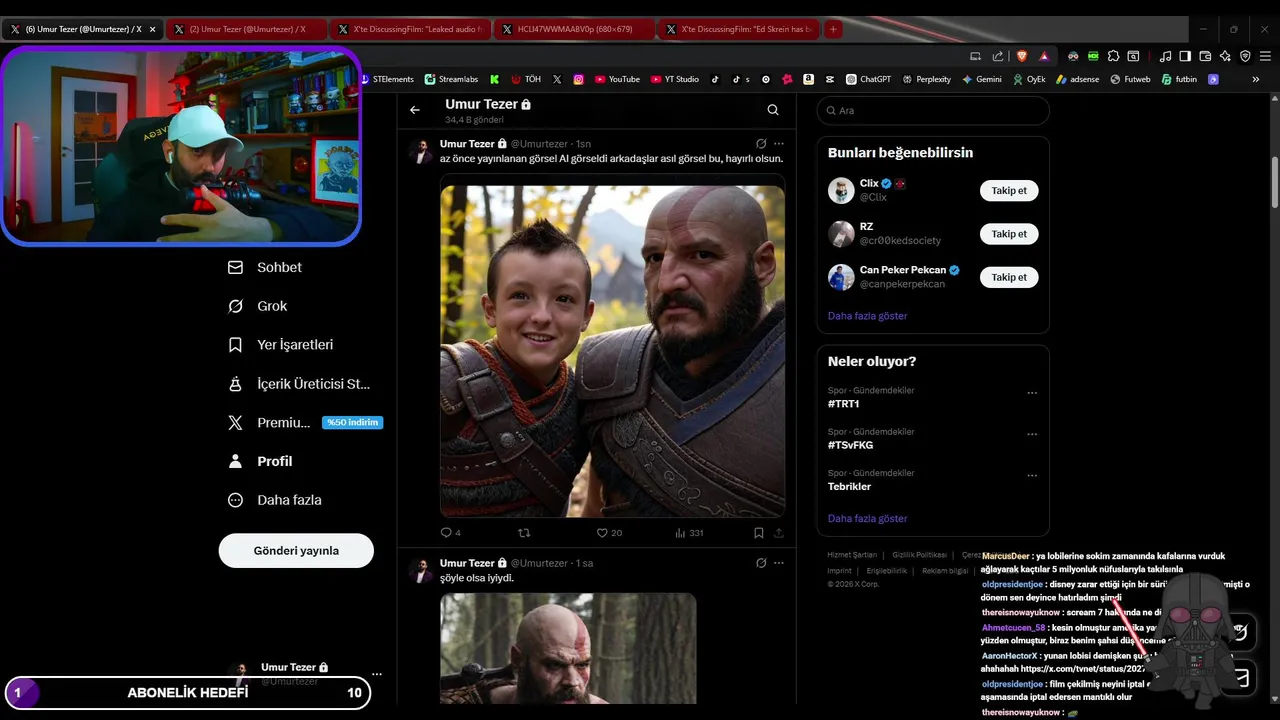Click the Gönderi yayınla button
Viewport: 1280px width, 720px height.
pyautogui.click(x=296, y=551)
